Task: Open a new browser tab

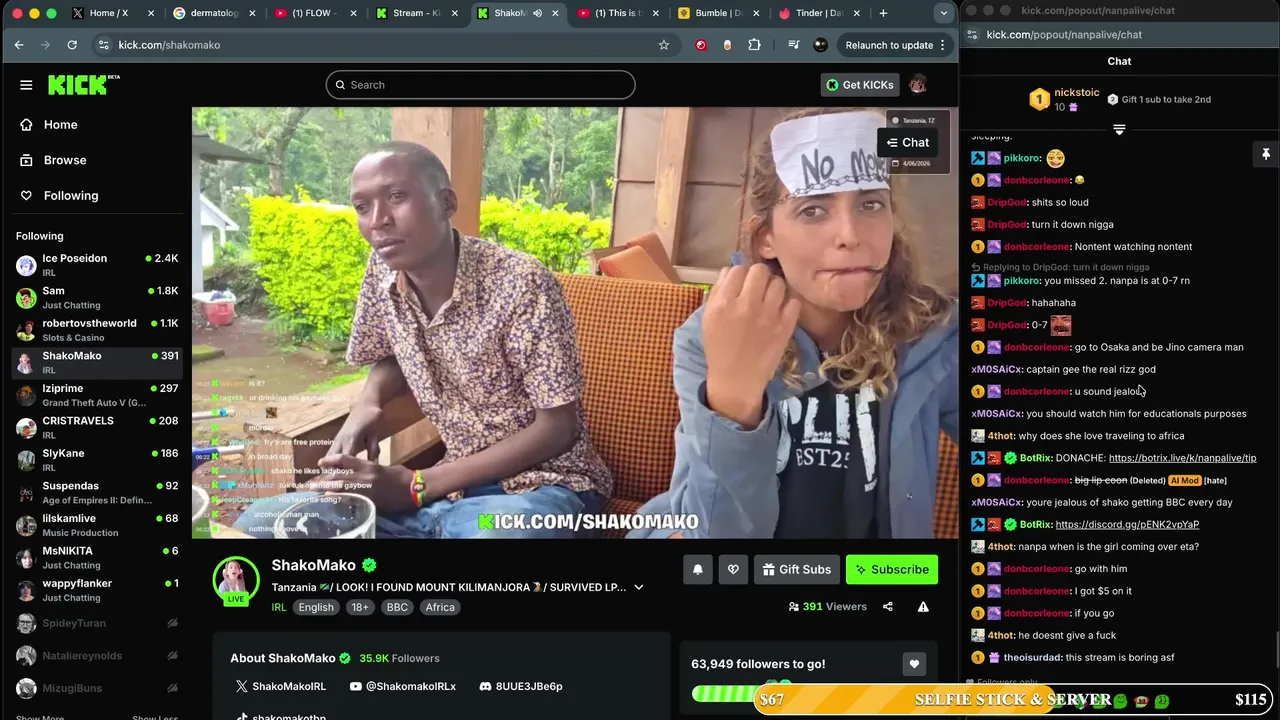Action: [883, 13]
